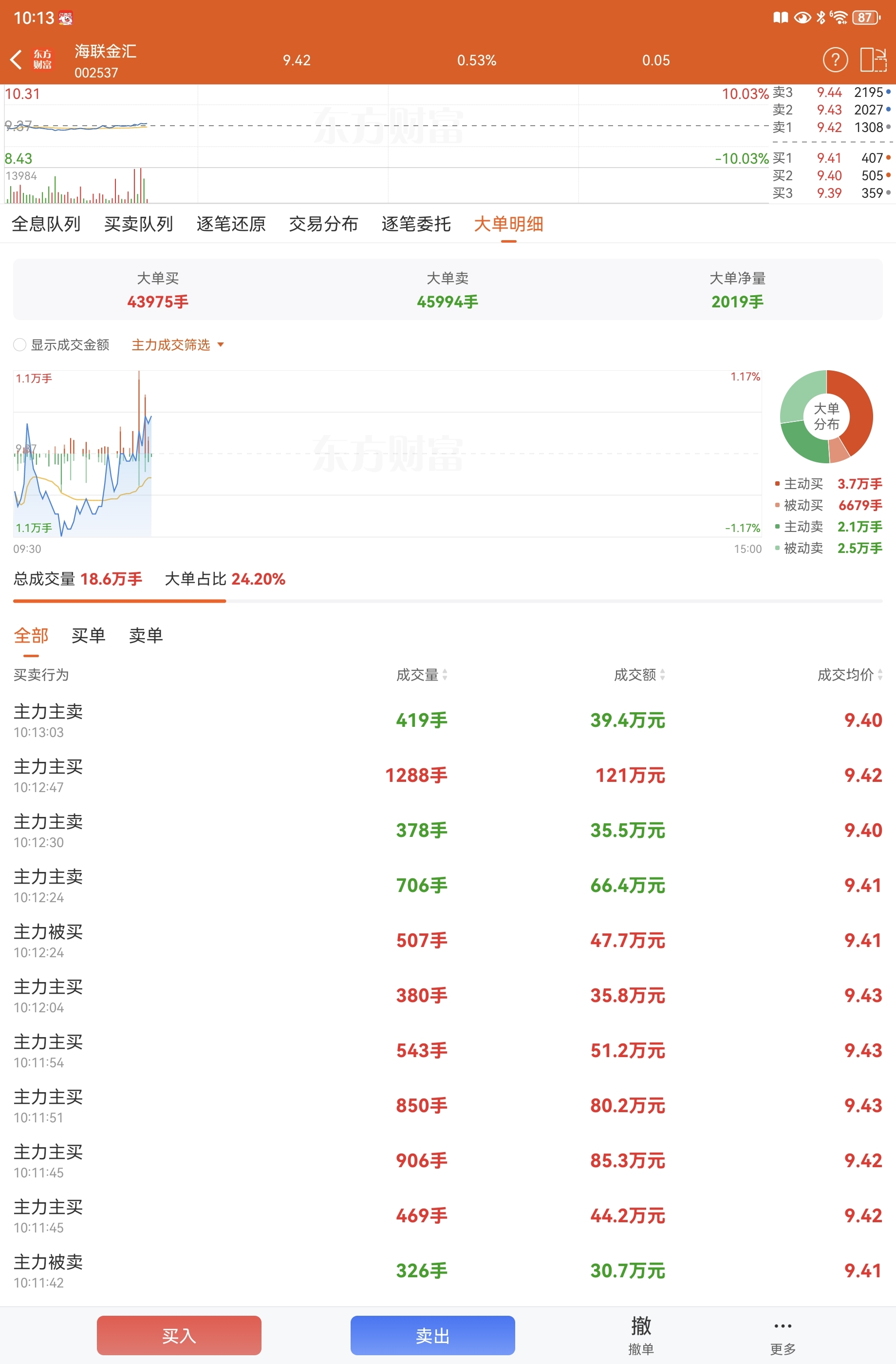Select 主力主买 row at 10:11:54
896x1364 pixels.
448,1050
